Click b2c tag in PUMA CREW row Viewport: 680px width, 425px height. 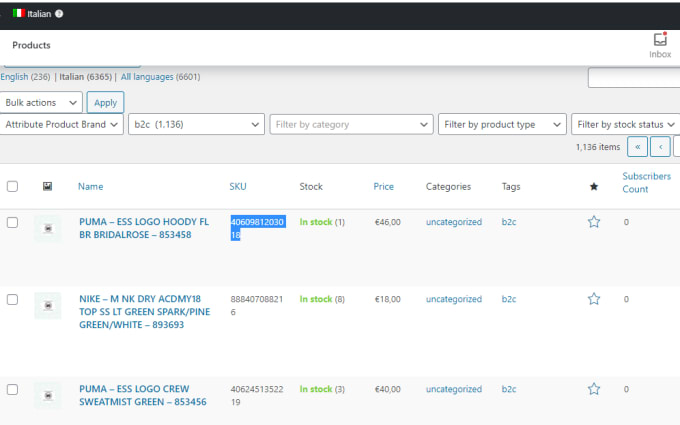[509, 389]
